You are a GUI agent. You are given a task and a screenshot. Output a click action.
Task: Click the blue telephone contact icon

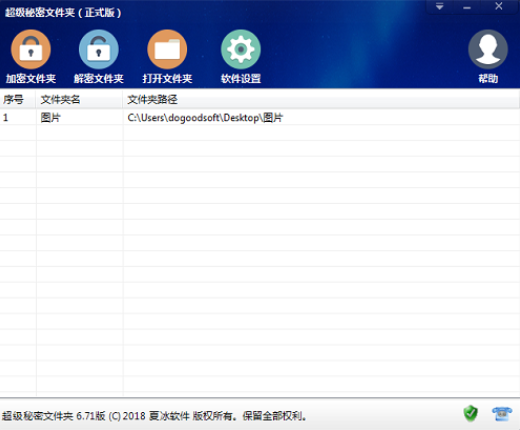pyautogui.click(x=502, y=414)
